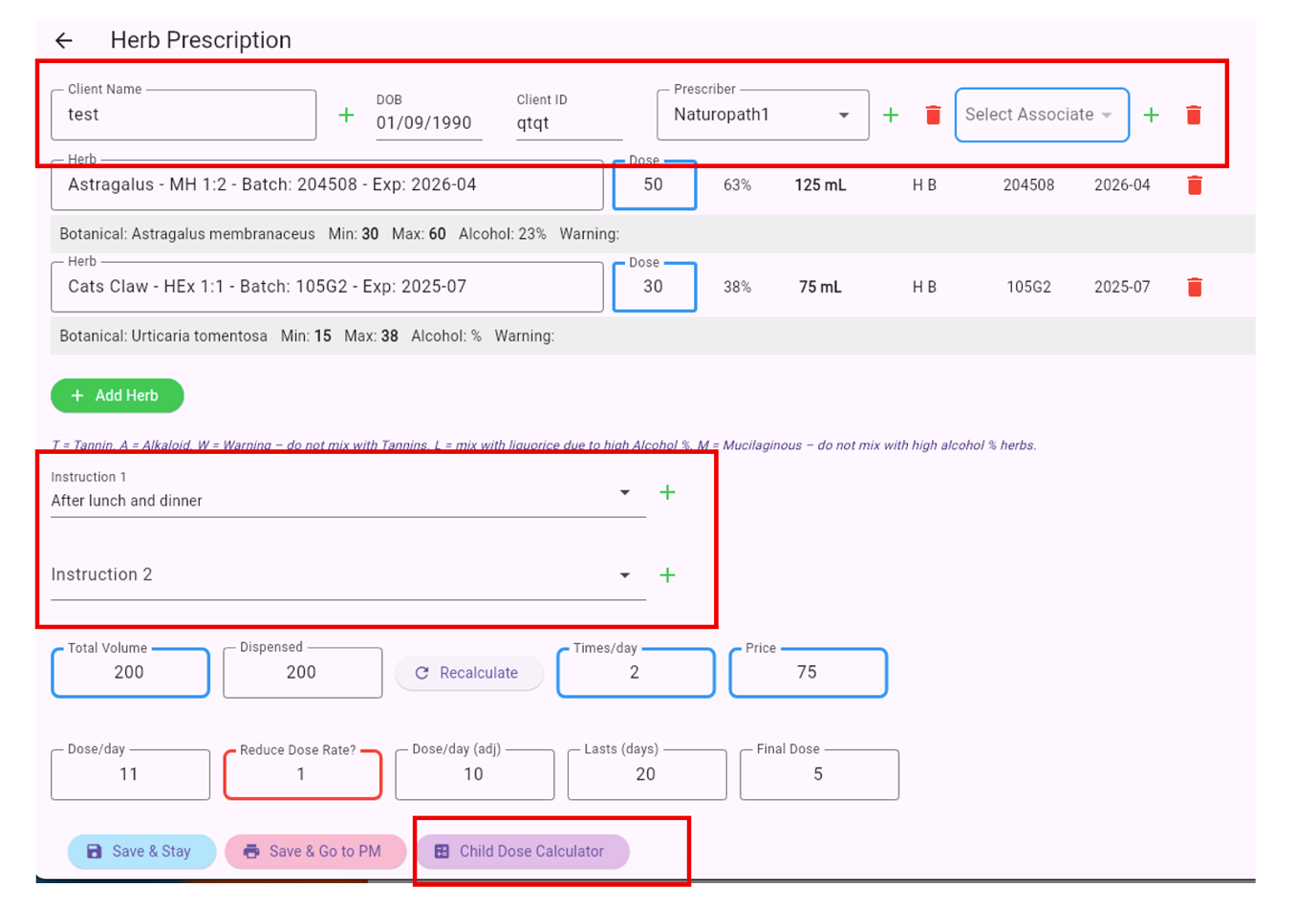Open the Child Dose Calculator
The height and width of the screenshot is (906, 1316).
522,852
